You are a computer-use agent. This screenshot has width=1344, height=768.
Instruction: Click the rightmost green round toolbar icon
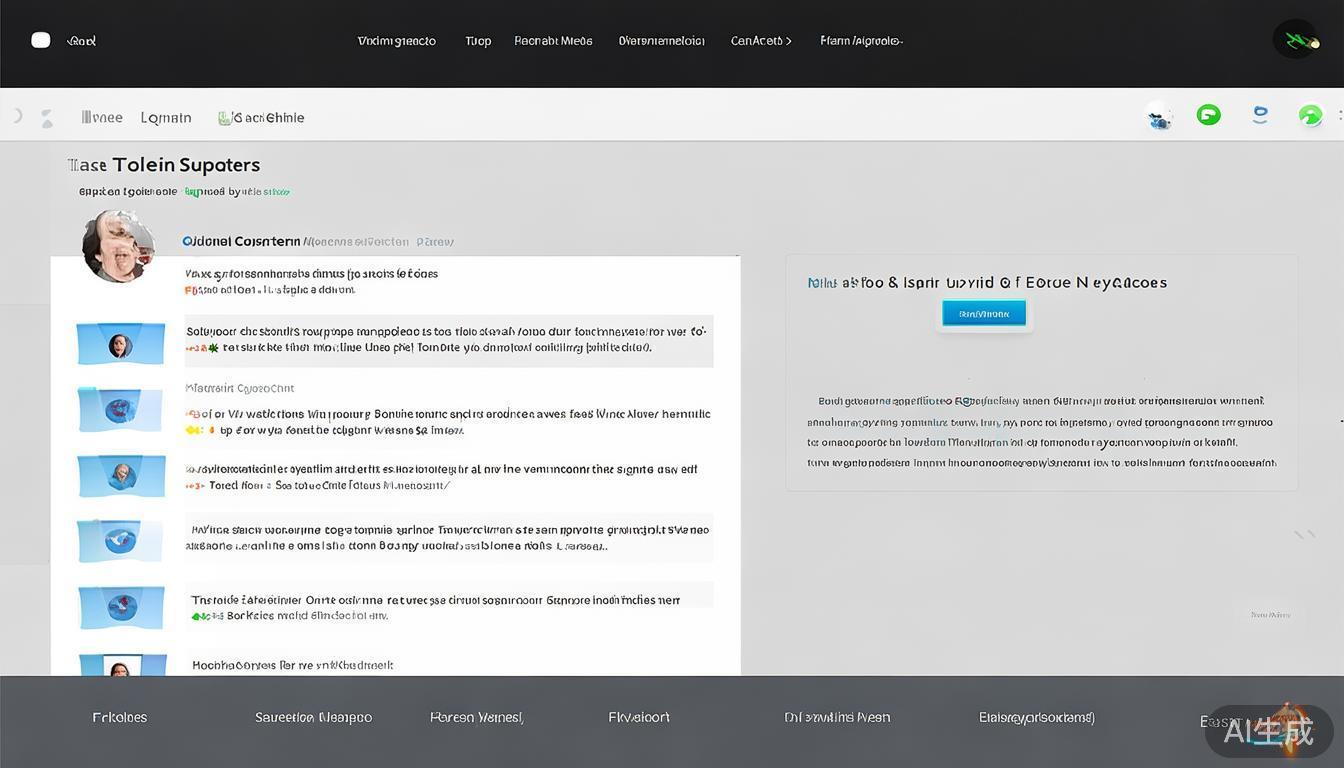coord(1310,116)
